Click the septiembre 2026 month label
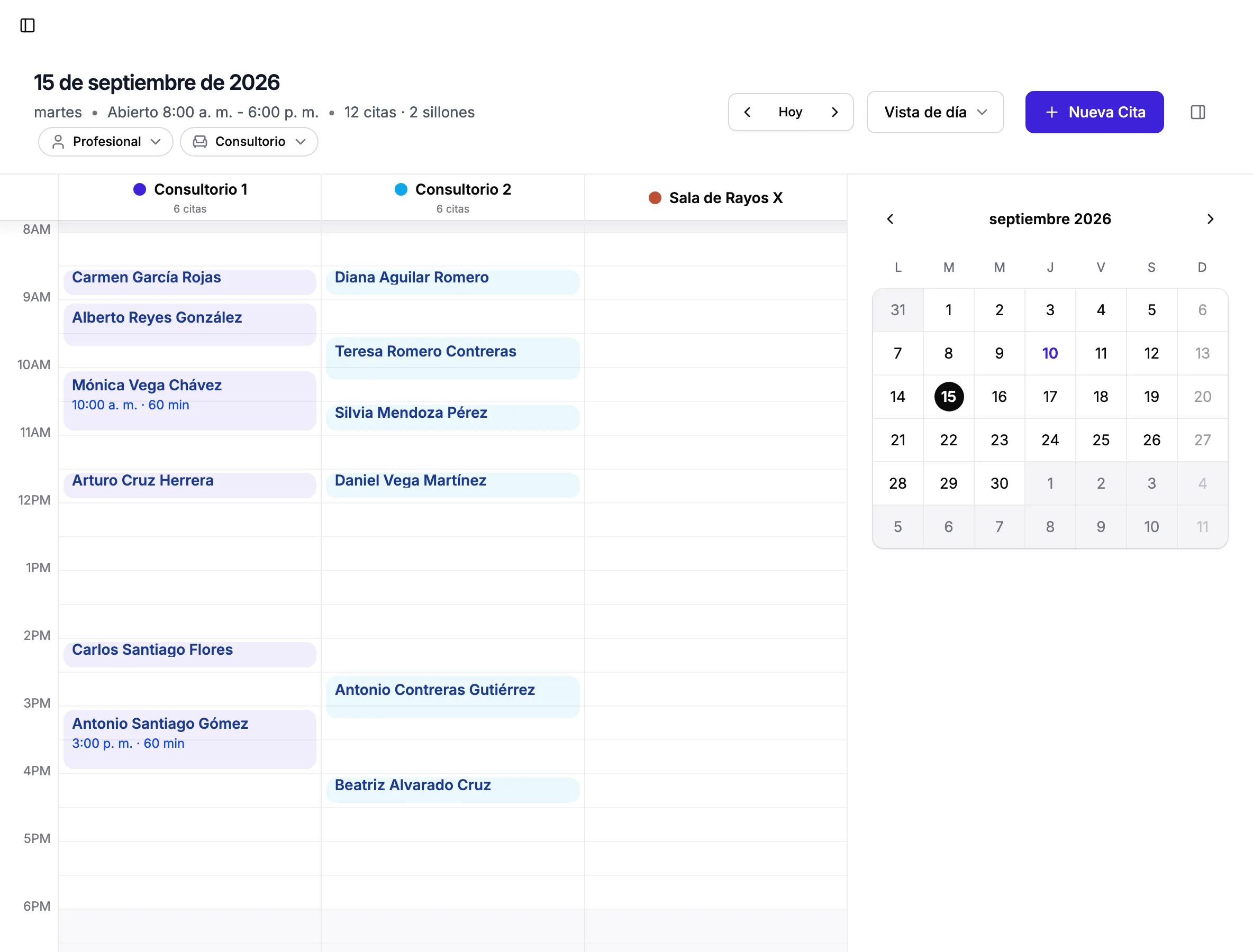The height and width of the screenshot is (952, 1253). [x=1050, y=219]
